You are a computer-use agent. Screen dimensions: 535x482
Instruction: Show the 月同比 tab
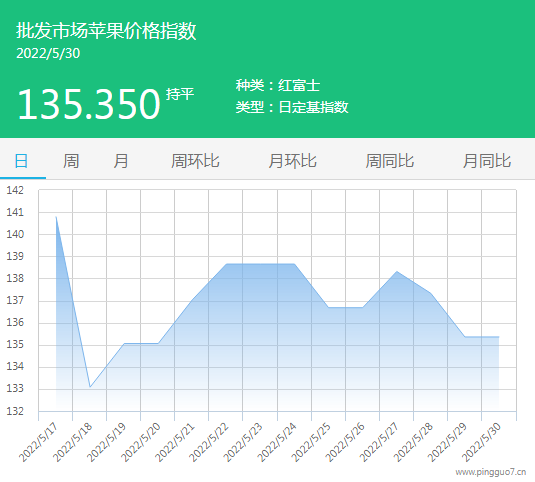click(x=487, y=161)
